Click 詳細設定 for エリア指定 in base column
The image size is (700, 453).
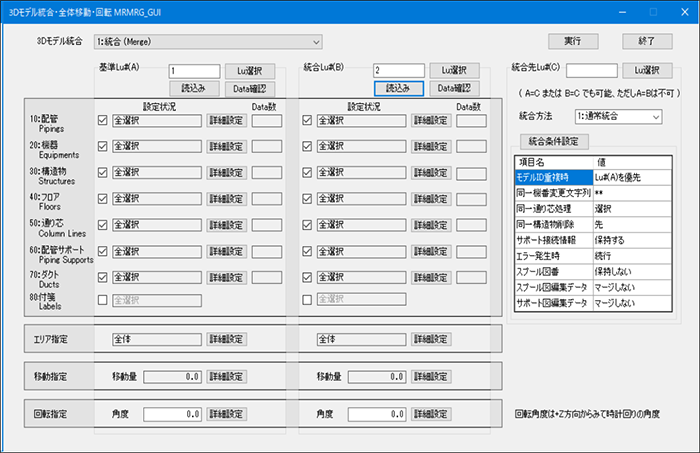click(227, 339)
